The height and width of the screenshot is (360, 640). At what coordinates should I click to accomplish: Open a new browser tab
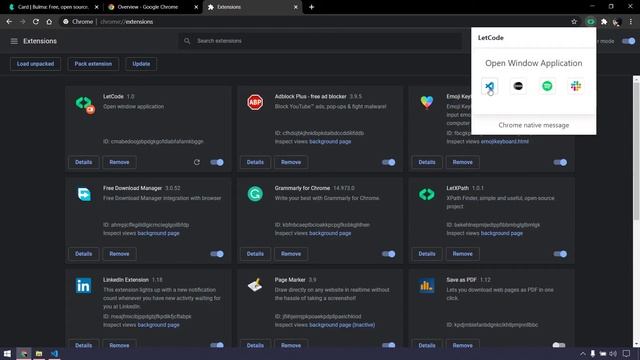coord(311,7)
